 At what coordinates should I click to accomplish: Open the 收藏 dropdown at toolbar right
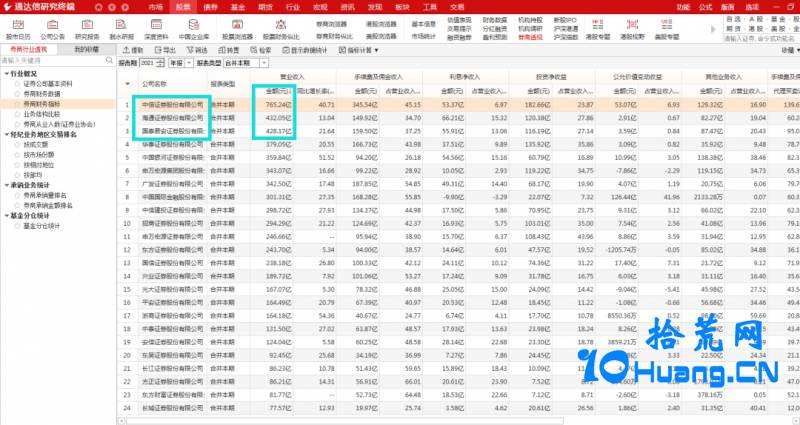tap(790, 50)
